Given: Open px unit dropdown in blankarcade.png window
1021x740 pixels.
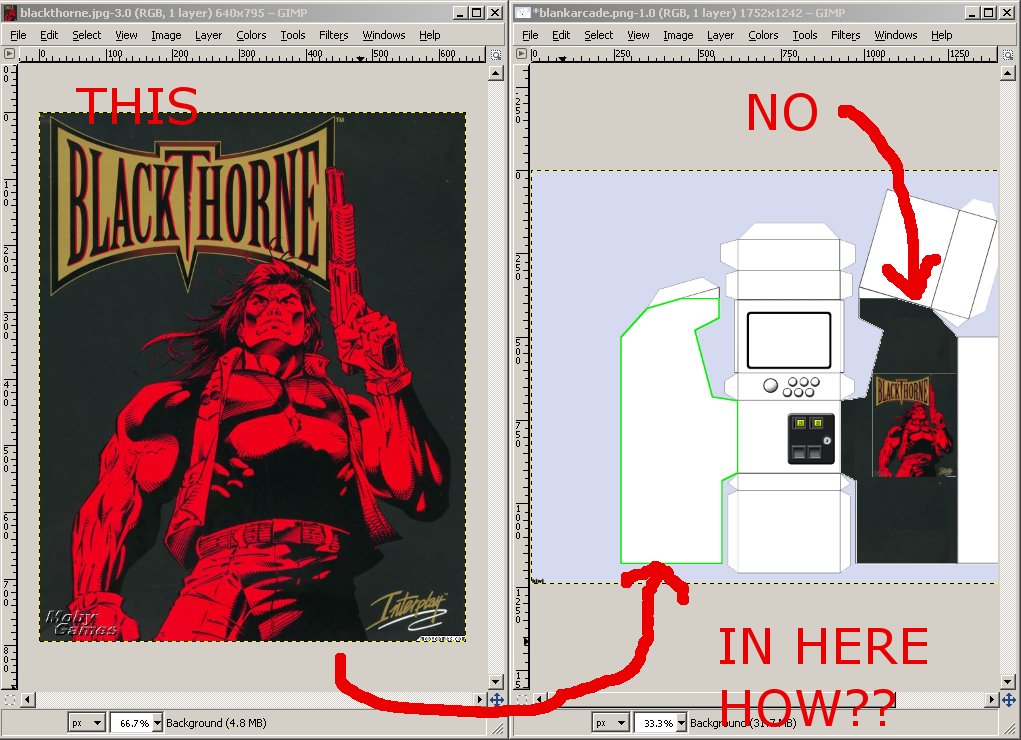Looking at the screenshot, I should pyautogui.click(x=610, y=723).
